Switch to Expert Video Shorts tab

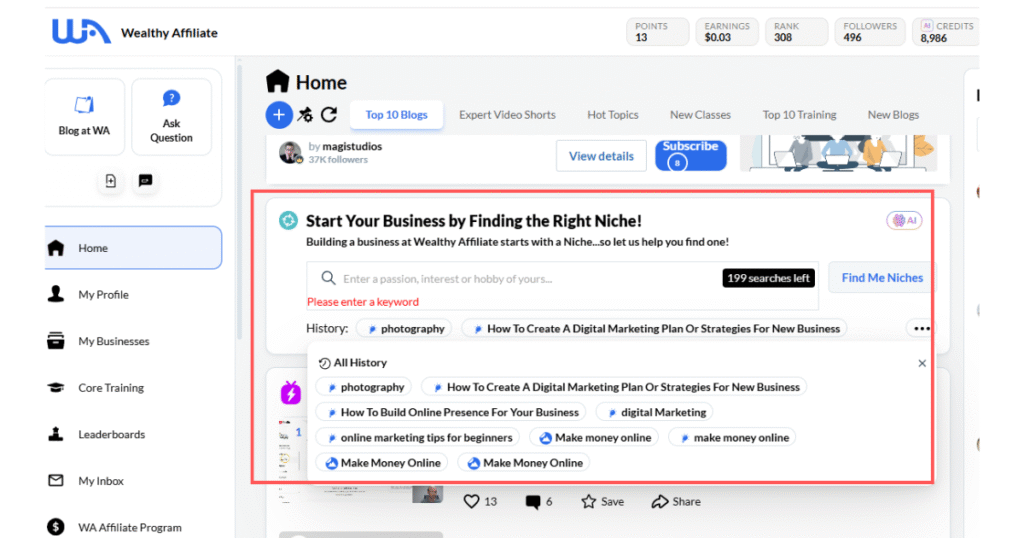pos(507,115)
